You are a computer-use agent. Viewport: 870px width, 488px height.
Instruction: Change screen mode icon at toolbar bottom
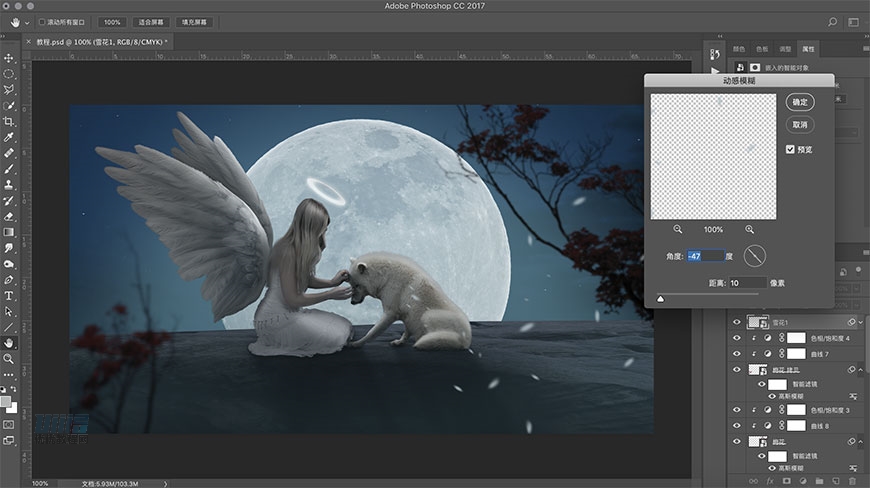(9, 440)
